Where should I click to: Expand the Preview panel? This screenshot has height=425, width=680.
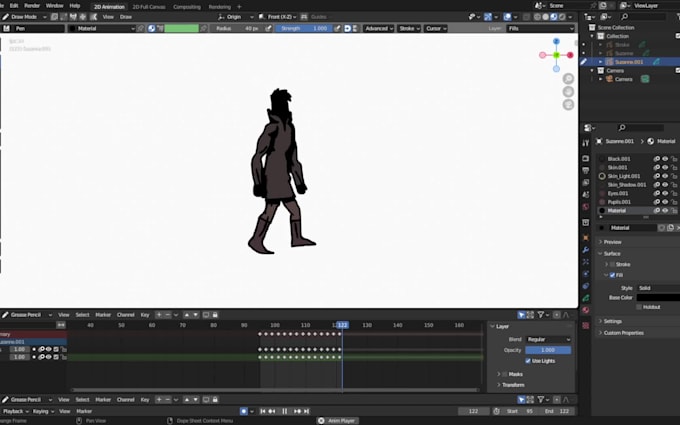612,242
